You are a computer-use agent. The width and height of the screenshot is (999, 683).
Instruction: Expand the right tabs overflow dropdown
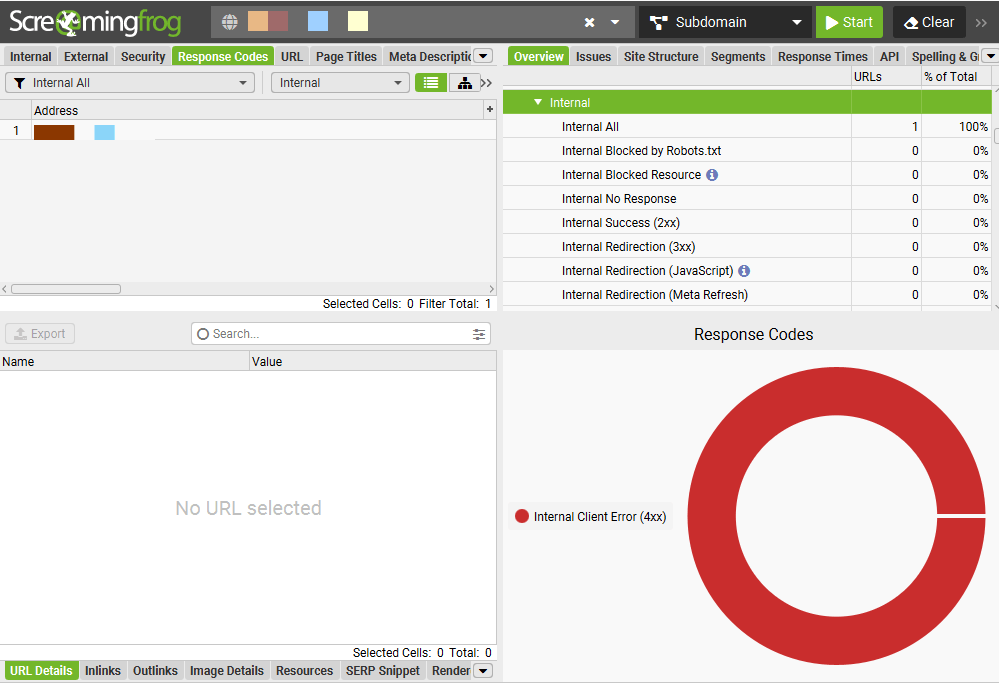click(x=991, y=56)
